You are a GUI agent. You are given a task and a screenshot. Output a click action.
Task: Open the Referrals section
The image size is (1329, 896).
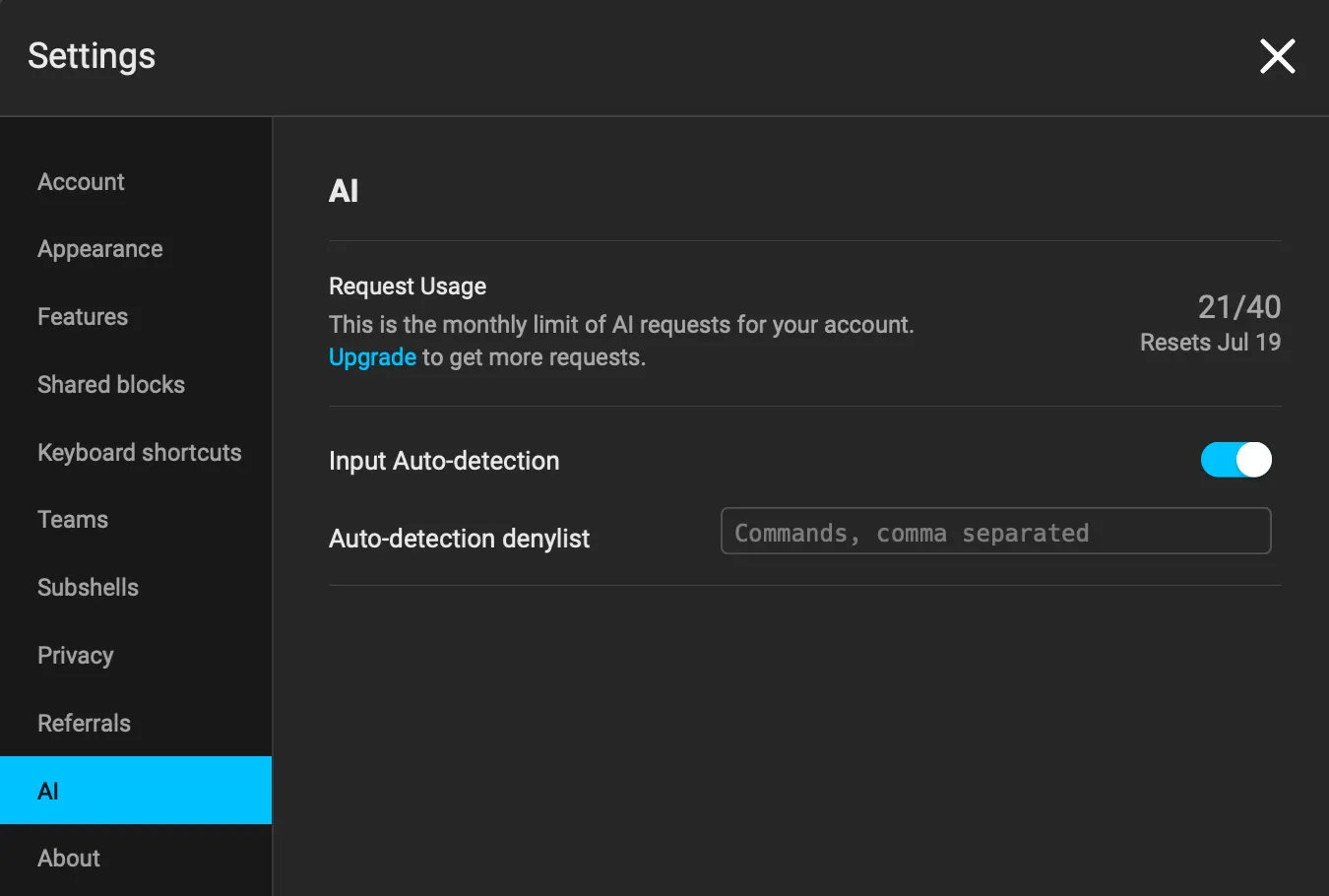pyautogui.click(x=136, y=724)
